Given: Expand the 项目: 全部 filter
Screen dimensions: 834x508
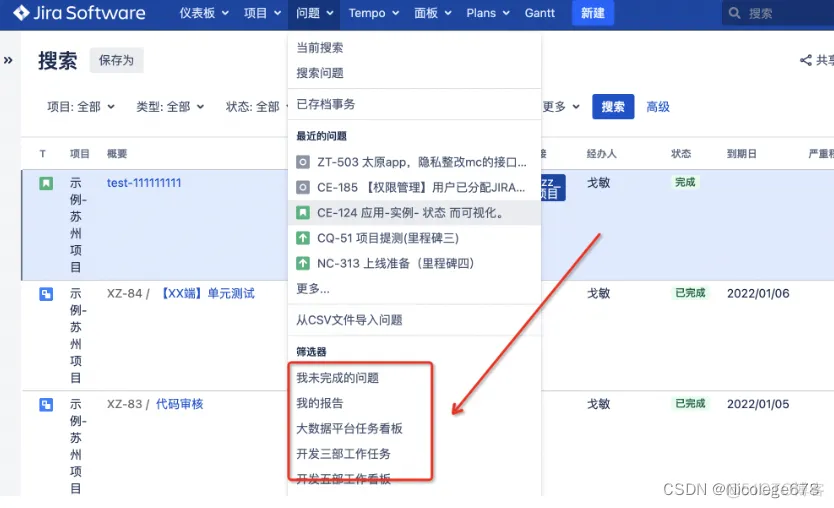Looking at the screenshot, I should pos(81,107).
